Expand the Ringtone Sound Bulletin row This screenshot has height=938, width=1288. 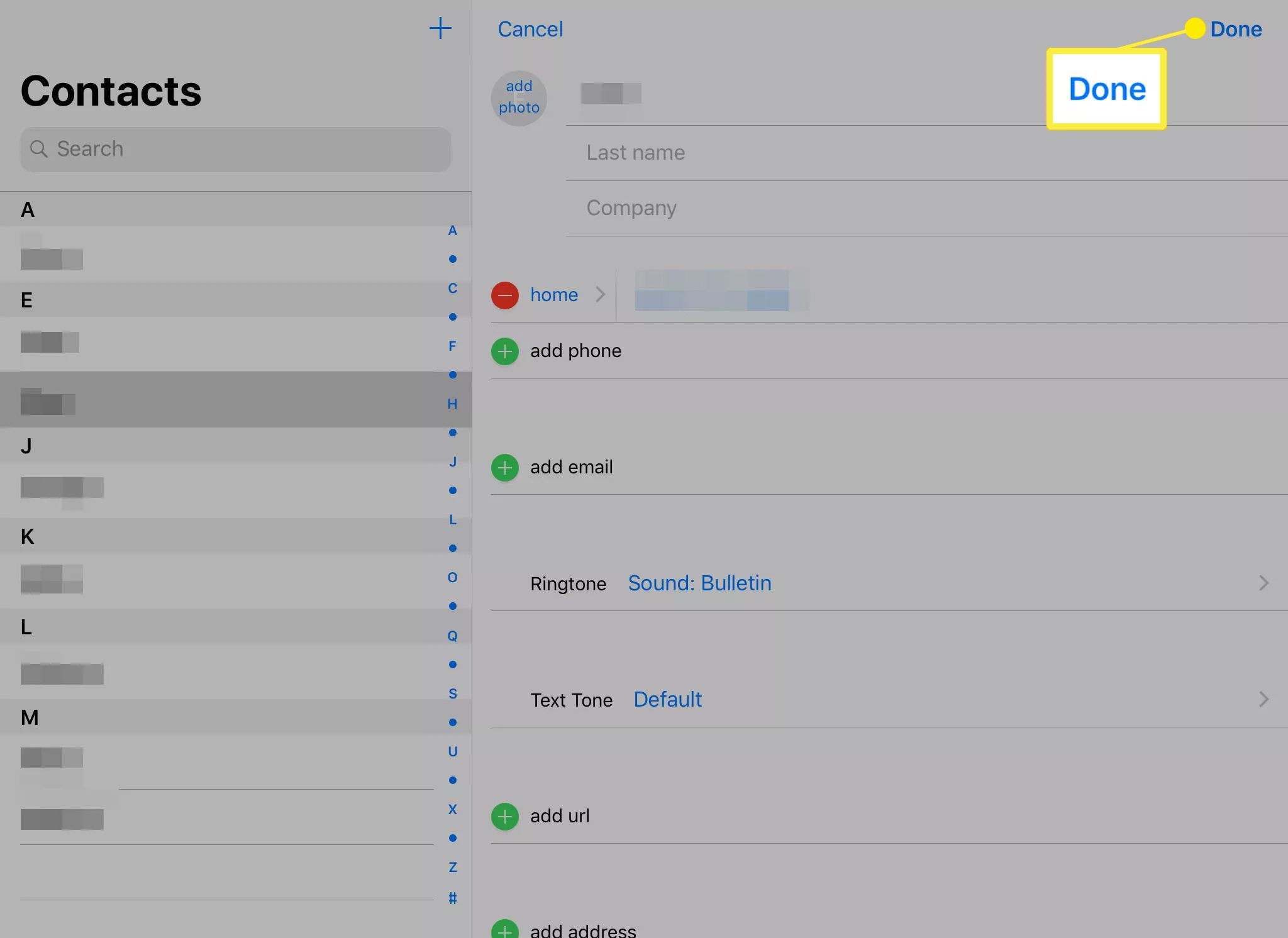click(1262, 582)
